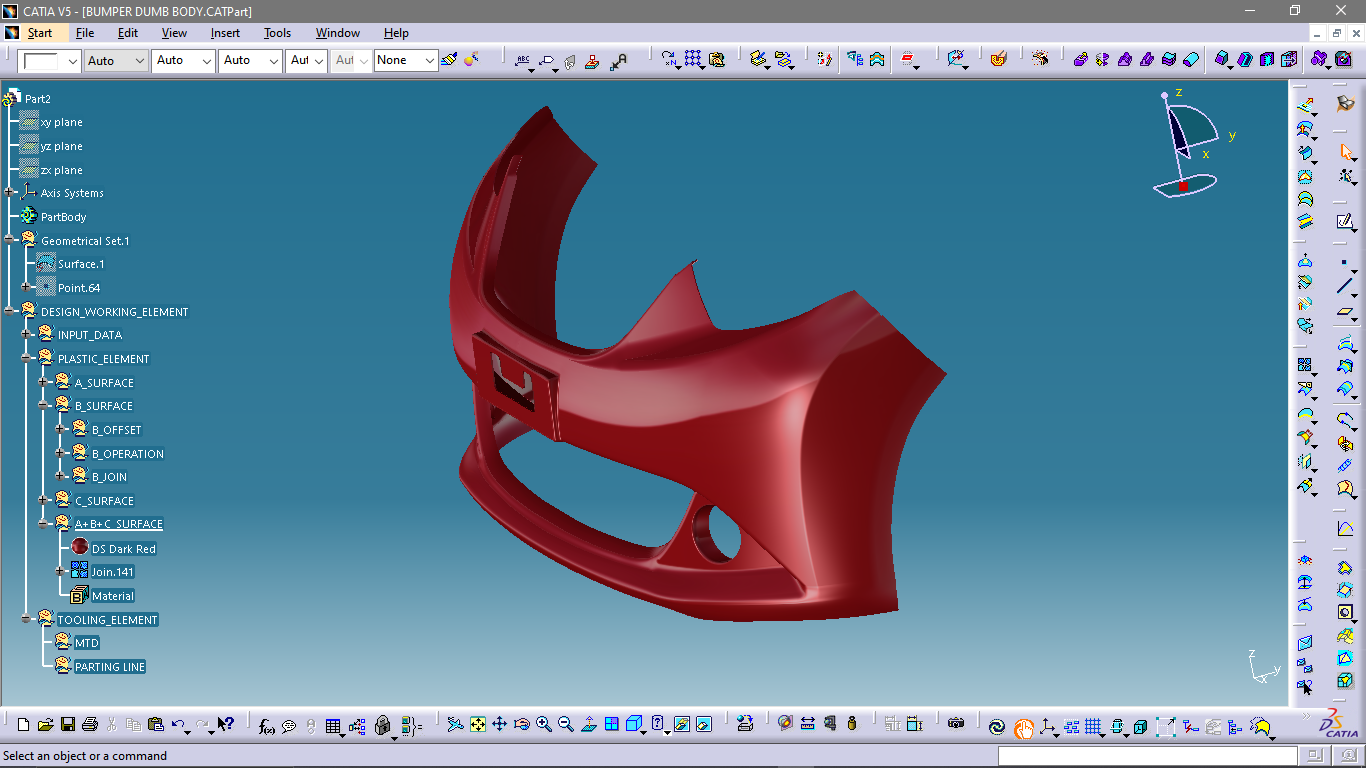This screenshot has width=1366, height=768.
Task: Toggle the Multi-View layout icon
Action: (x=611, y=724)
